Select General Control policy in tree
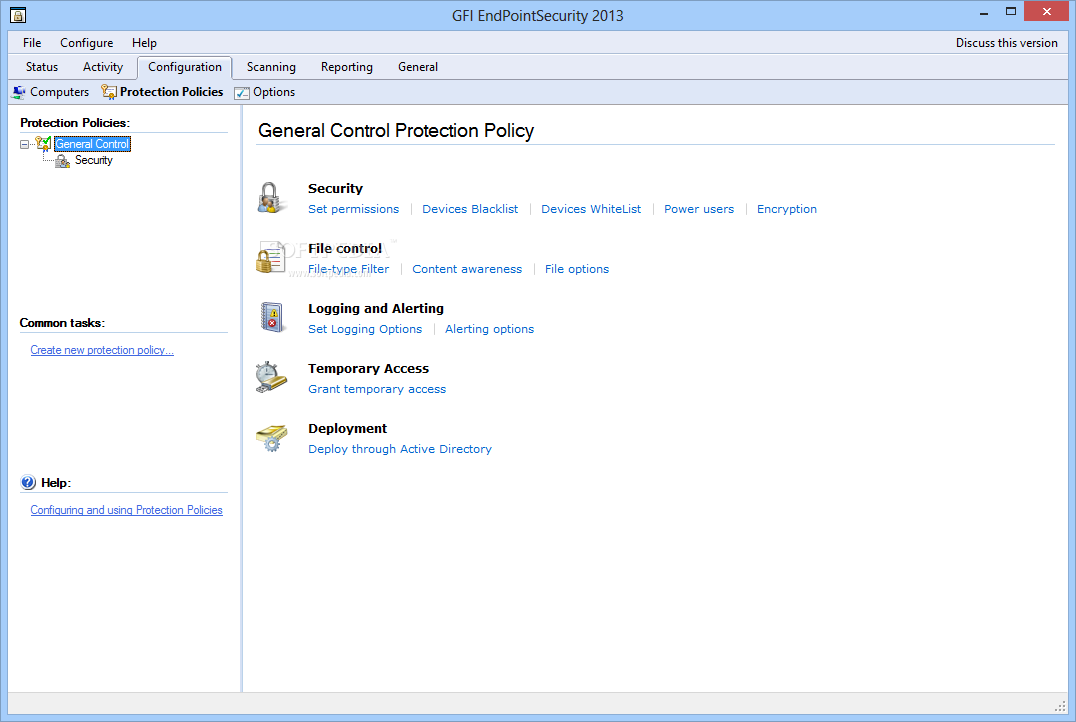1076x722 pixels. click(92, 143)
